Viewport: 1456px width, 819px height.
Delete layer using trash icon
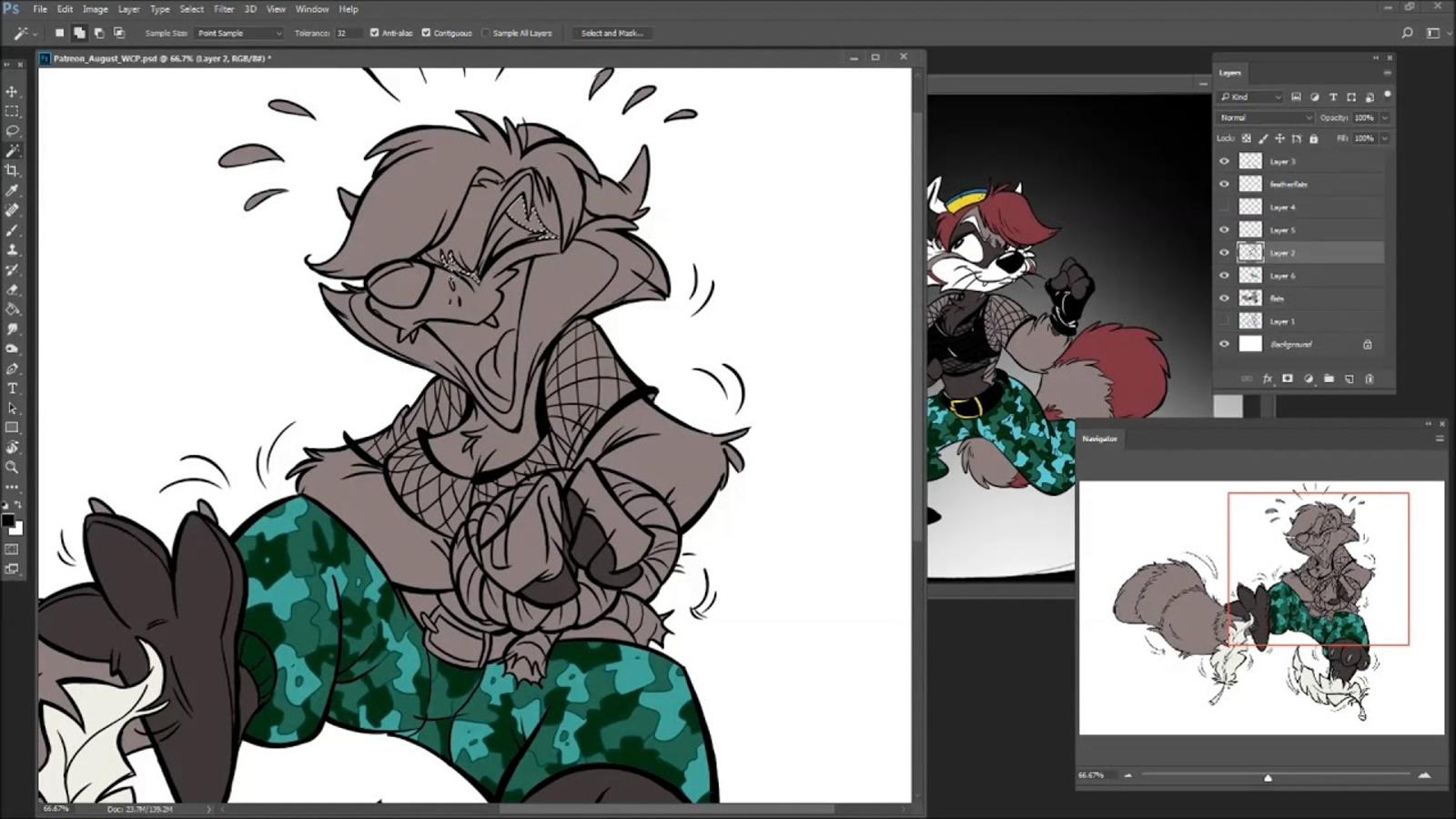click(x=1370, y=379)
